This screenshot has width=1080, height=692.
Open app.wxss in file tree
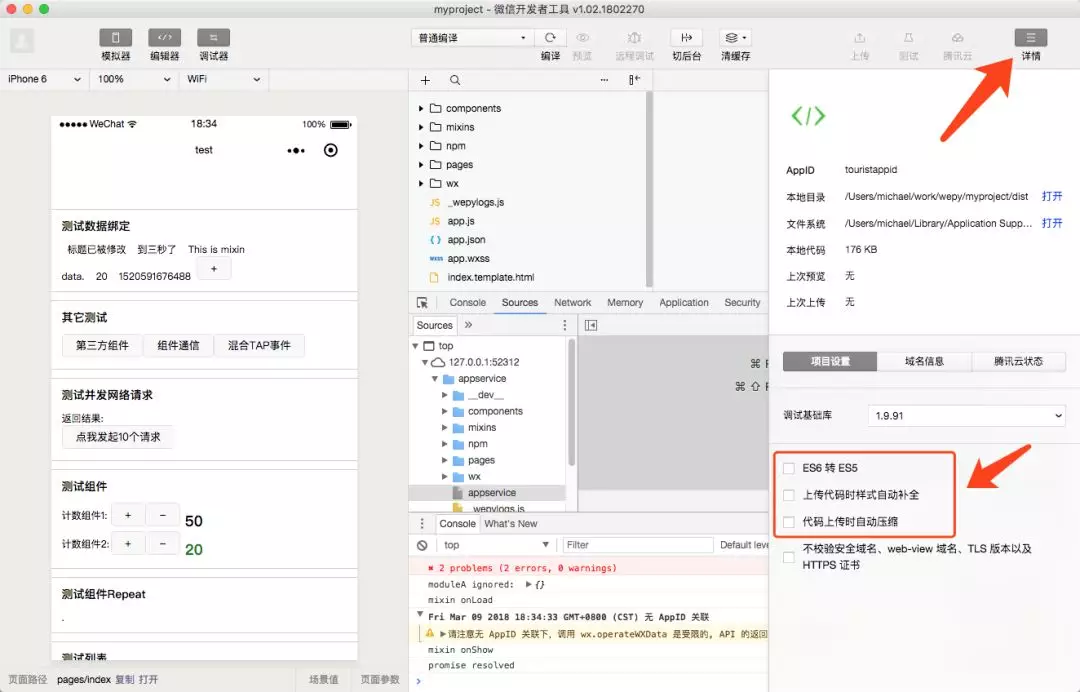(x=468, y=259)
